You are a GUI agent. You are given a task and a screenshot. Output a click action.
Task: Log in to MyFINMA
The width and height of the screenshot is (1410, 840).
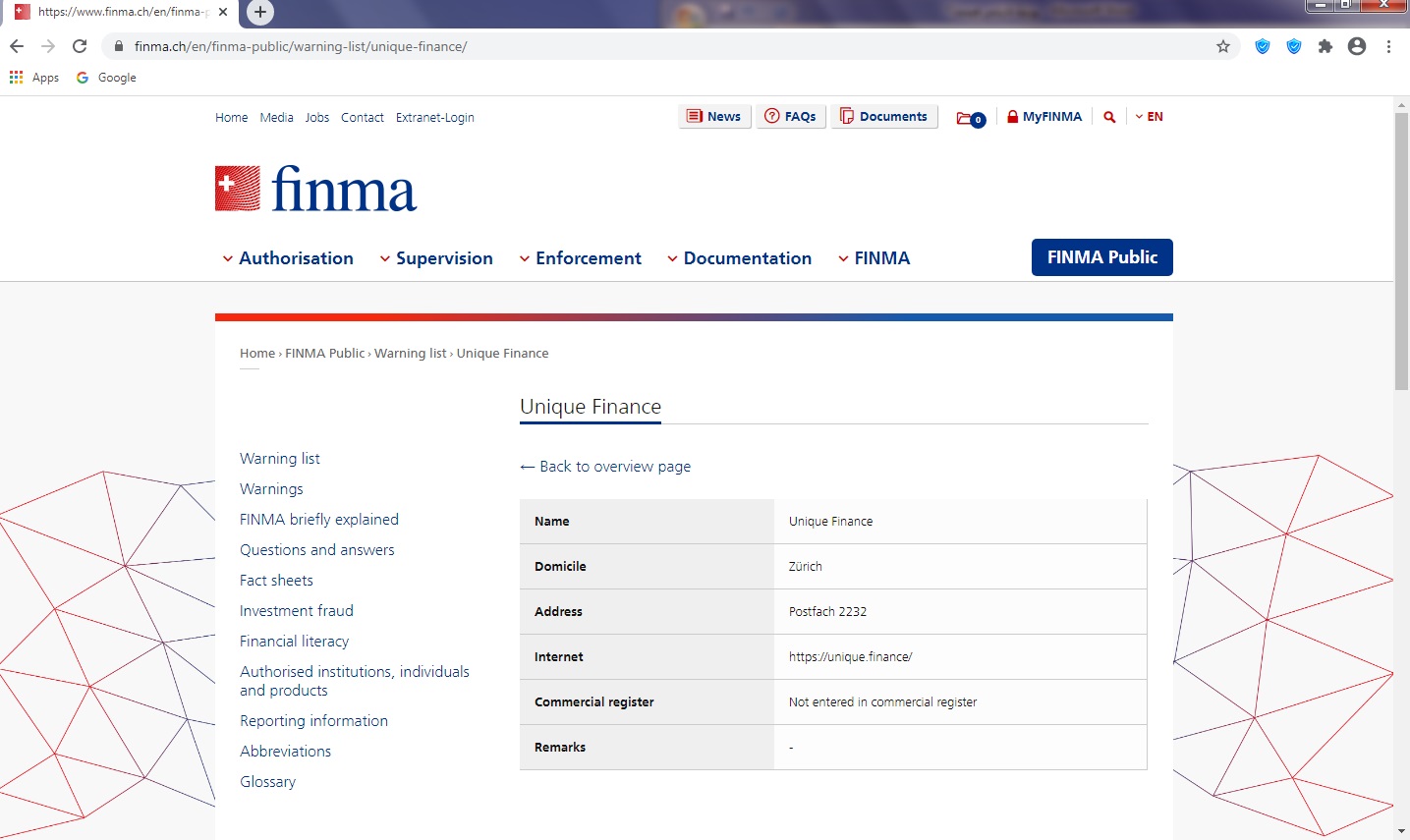(1044, 117)
